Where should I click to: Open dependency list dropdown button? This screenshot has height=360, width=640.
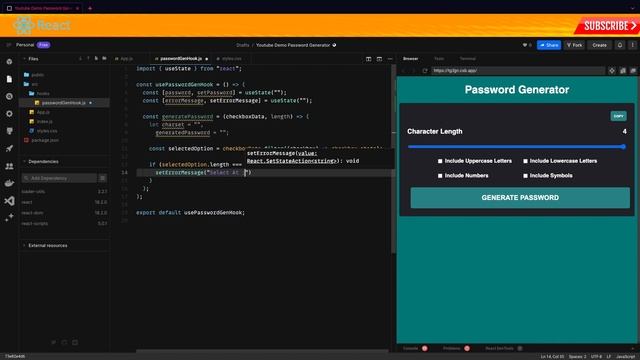102,178
